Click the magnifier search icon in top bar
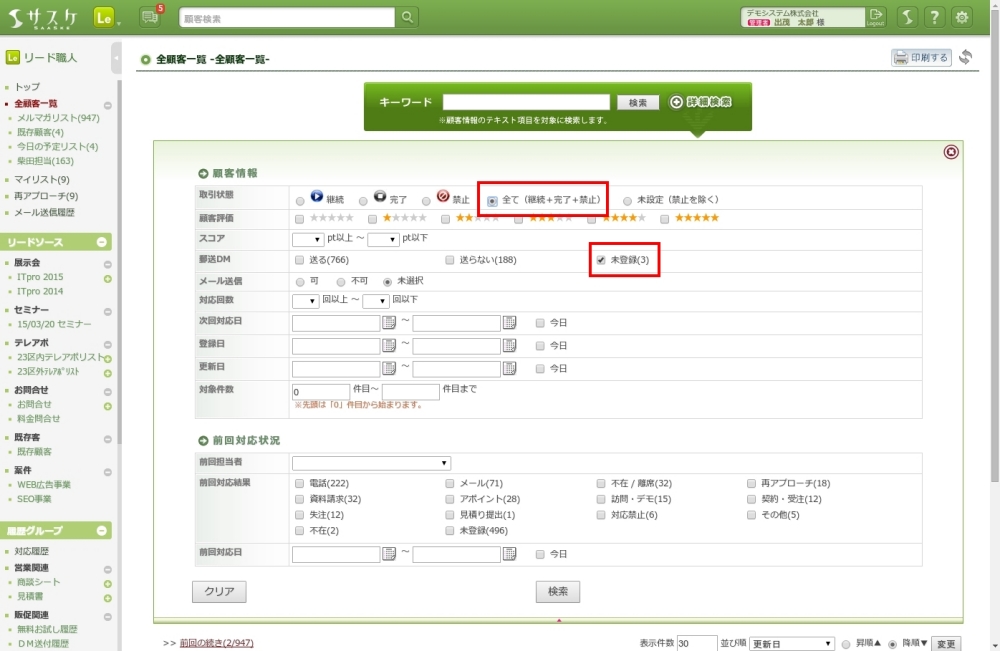Image resolution: width=1000 pixels, height=651 pixels. click(407, 17)
